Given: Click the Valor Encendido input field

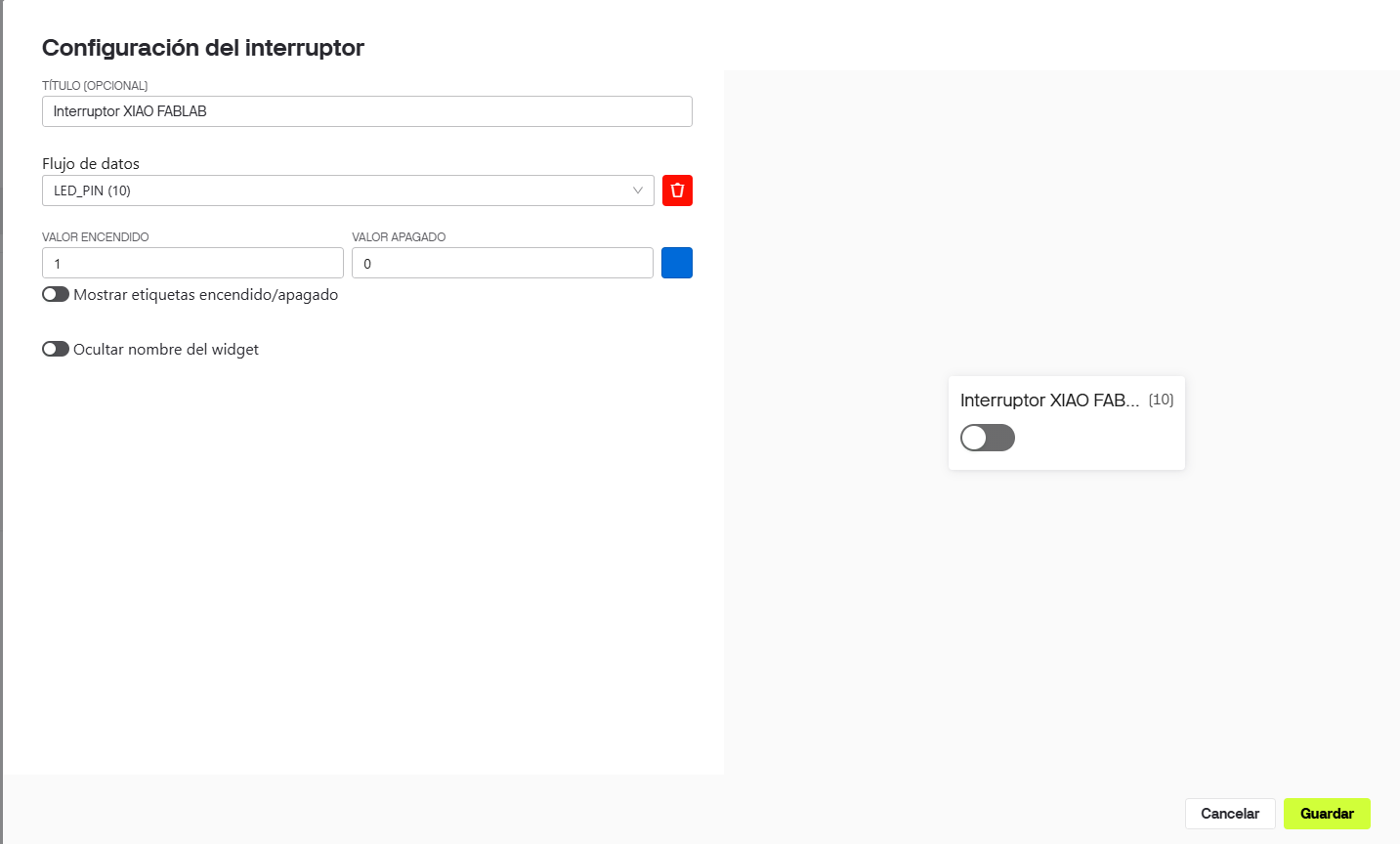Looking at the screenshot, I should pyautogui.click(x=192, y=263).
